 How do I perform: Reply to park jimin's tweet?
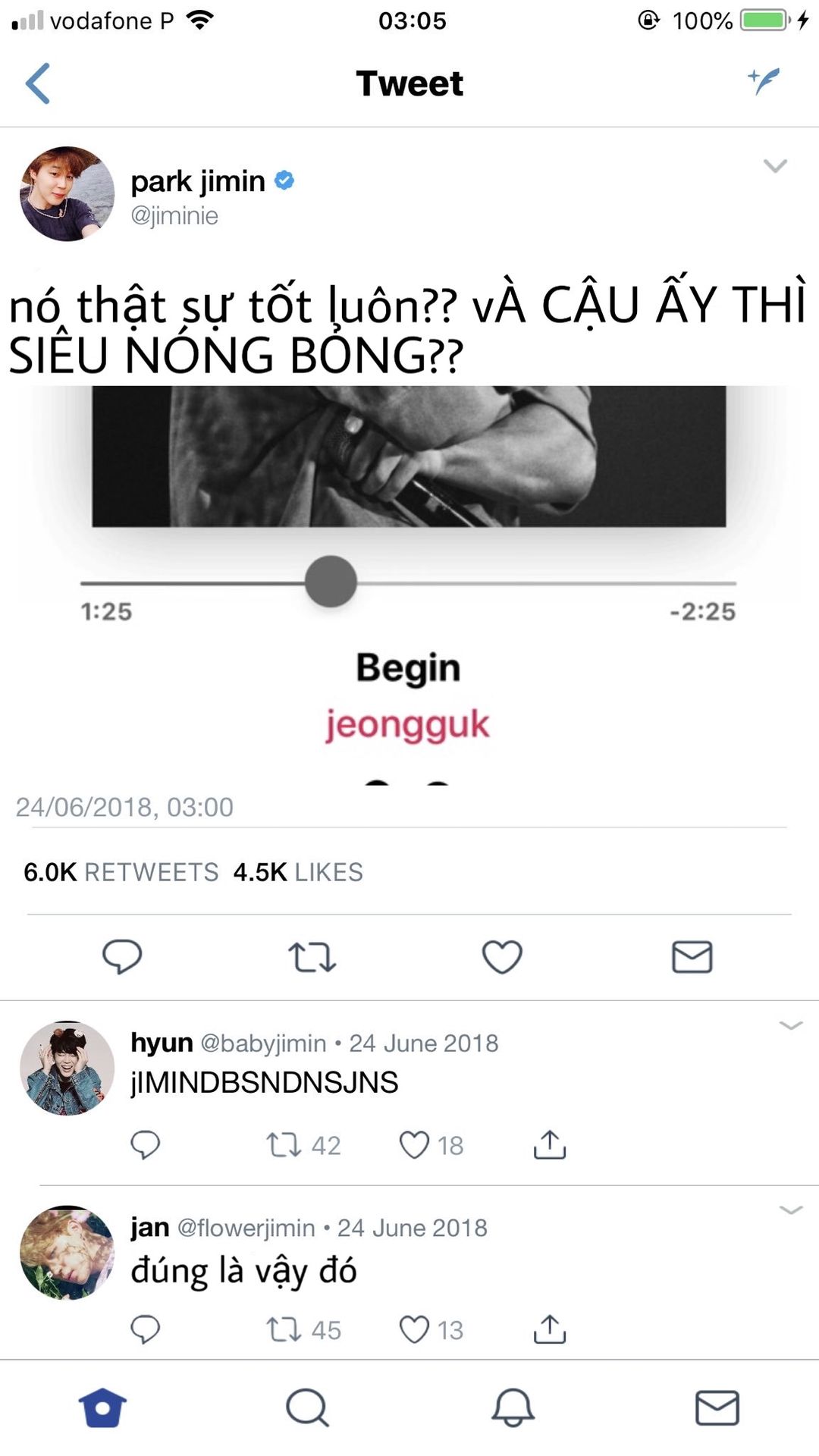pyautogui.click(x=122, y=956)
